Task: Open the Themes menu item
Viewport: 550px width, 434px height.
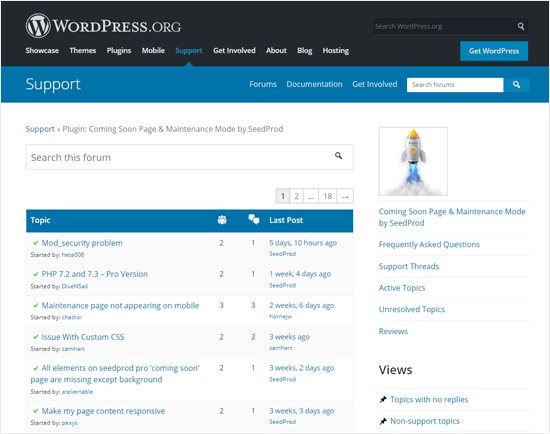Action: tap(83, 51)
